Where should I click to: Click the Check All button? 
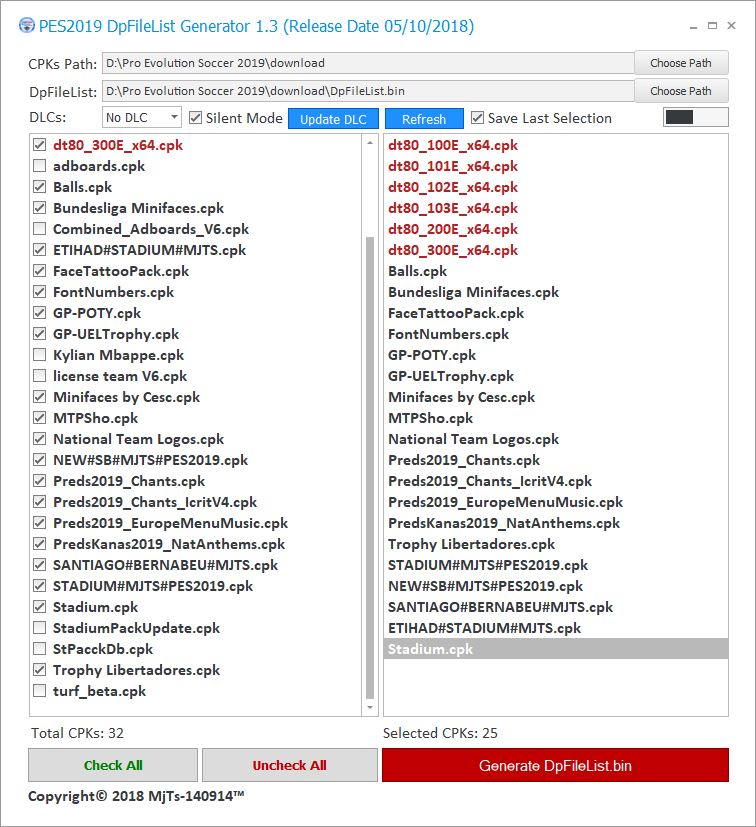113,765
